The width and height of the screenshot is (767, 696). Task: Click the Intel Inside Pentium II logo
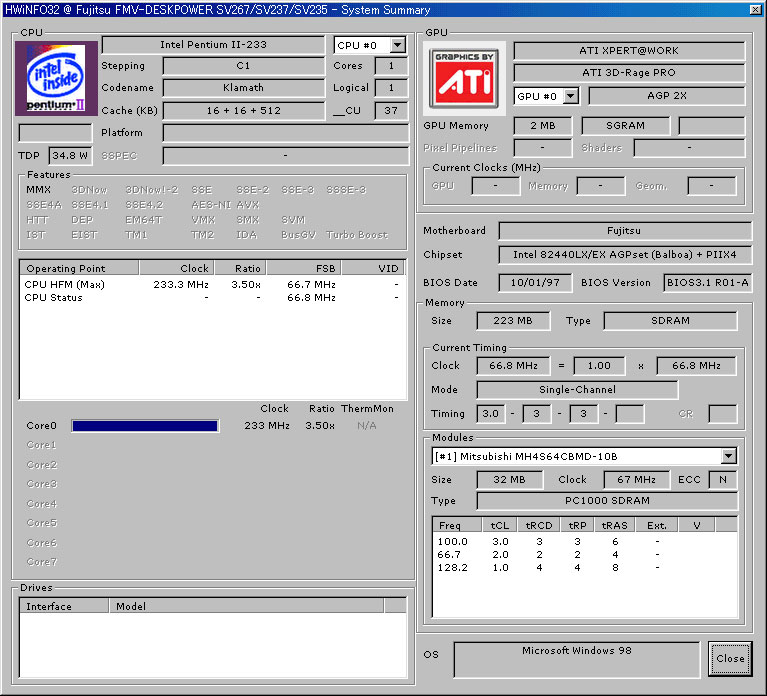click(x=56, y=78)
